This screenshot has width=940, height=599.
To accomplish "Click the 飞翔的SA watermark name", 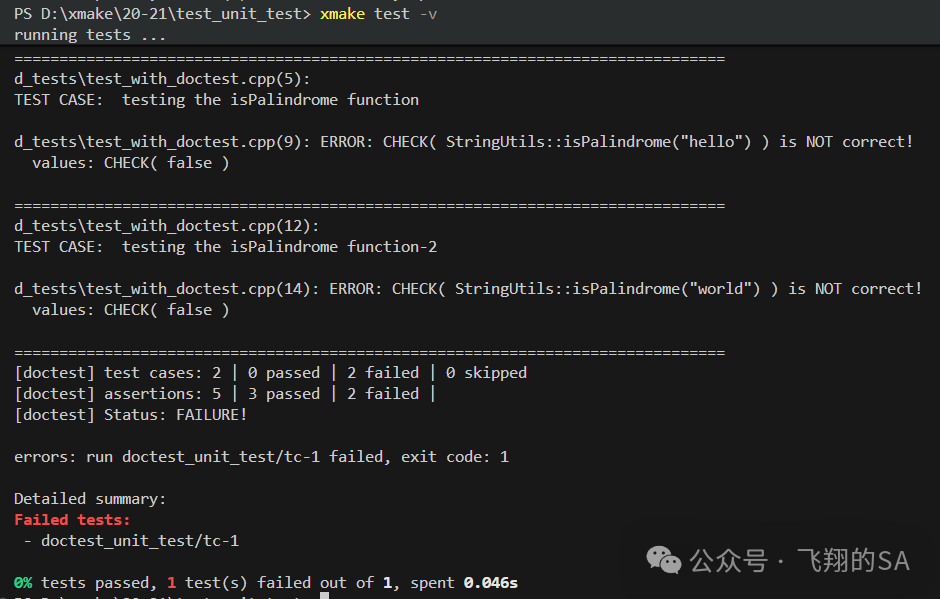I will [x=854, y=561].
